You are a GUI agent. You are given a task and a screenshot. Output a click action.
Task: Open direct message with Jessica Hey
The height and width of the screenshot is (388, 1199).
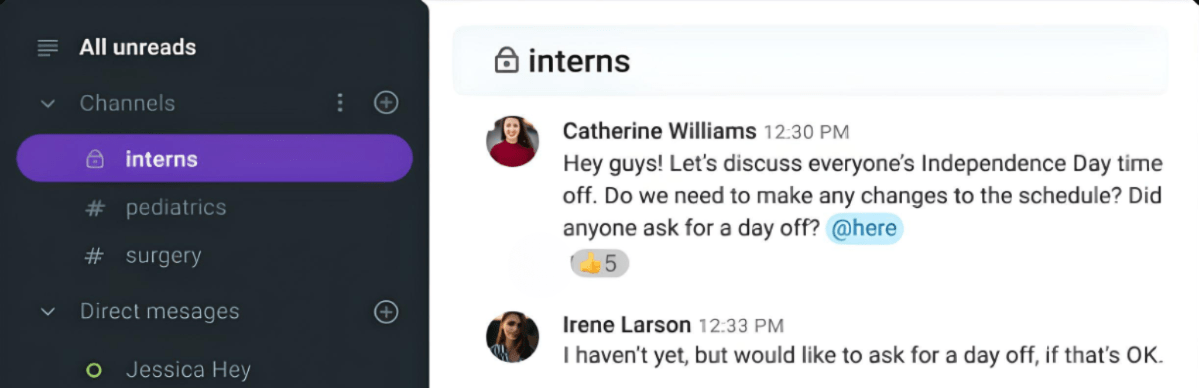pyautogui.click(x=188, y=370)
